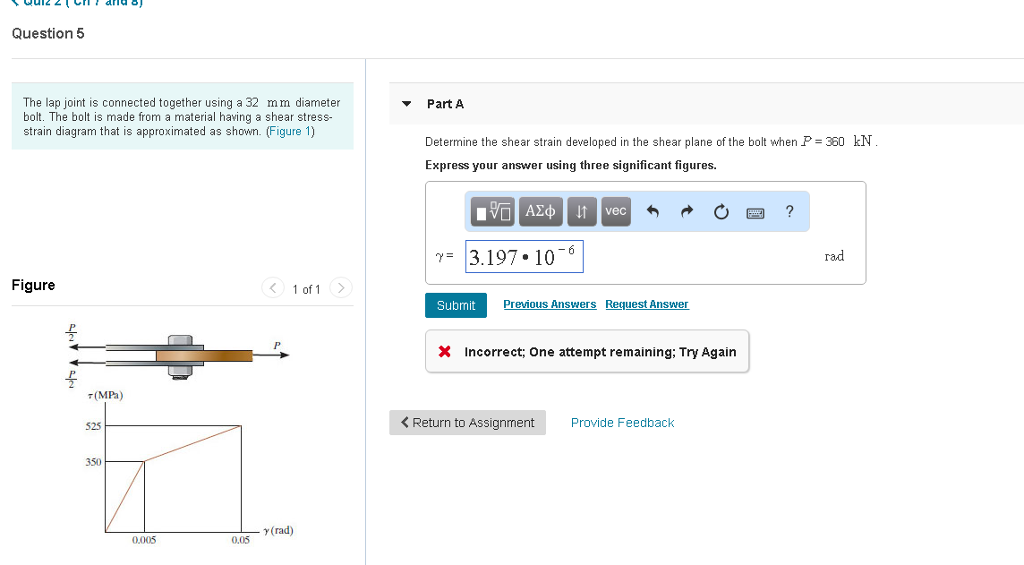
Task: Click the Provide Feedback link
Action: [x=622, y=423]
